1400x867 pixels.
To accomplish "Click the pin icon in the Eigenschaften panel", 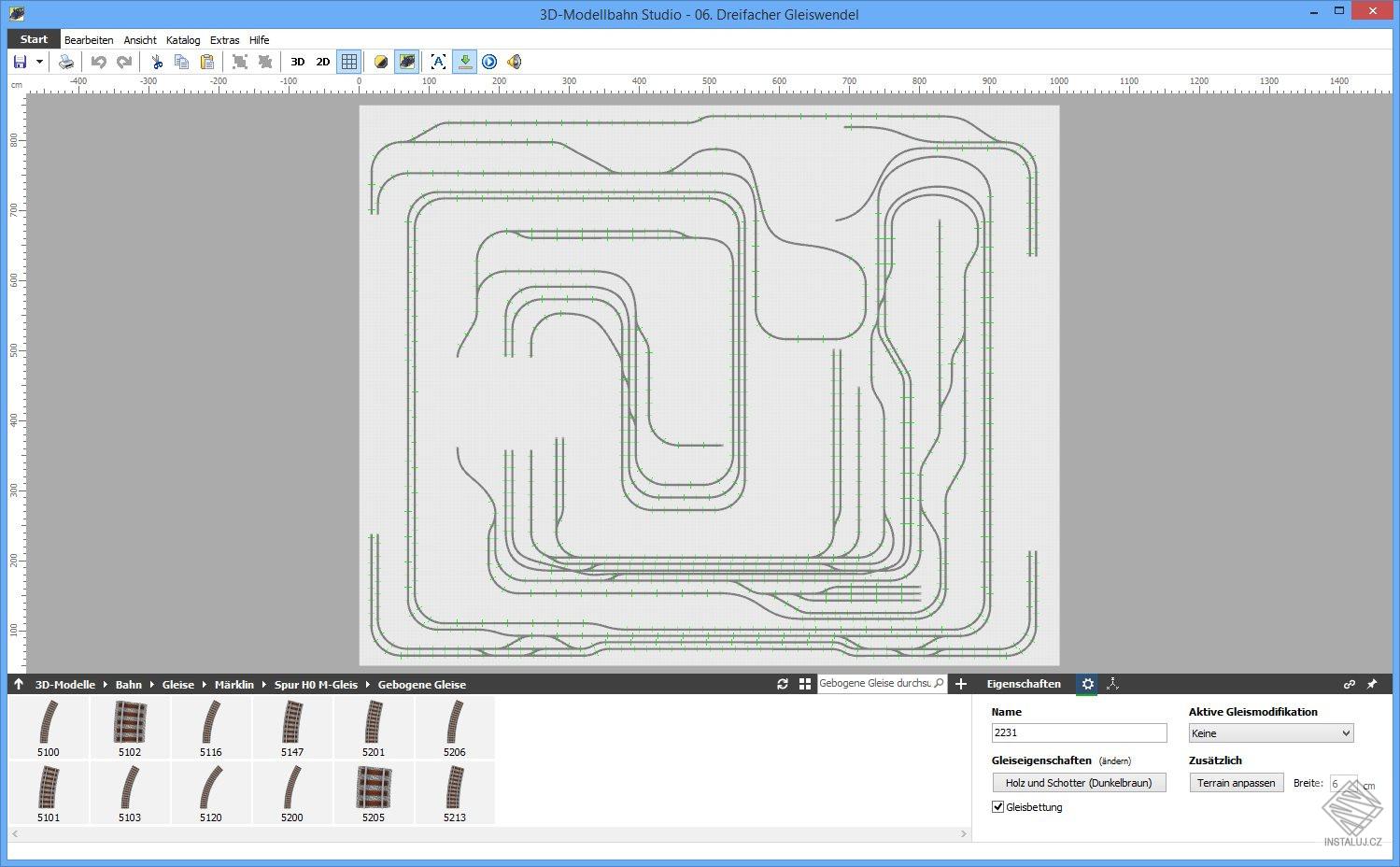I will click(x=1372, y=684).
